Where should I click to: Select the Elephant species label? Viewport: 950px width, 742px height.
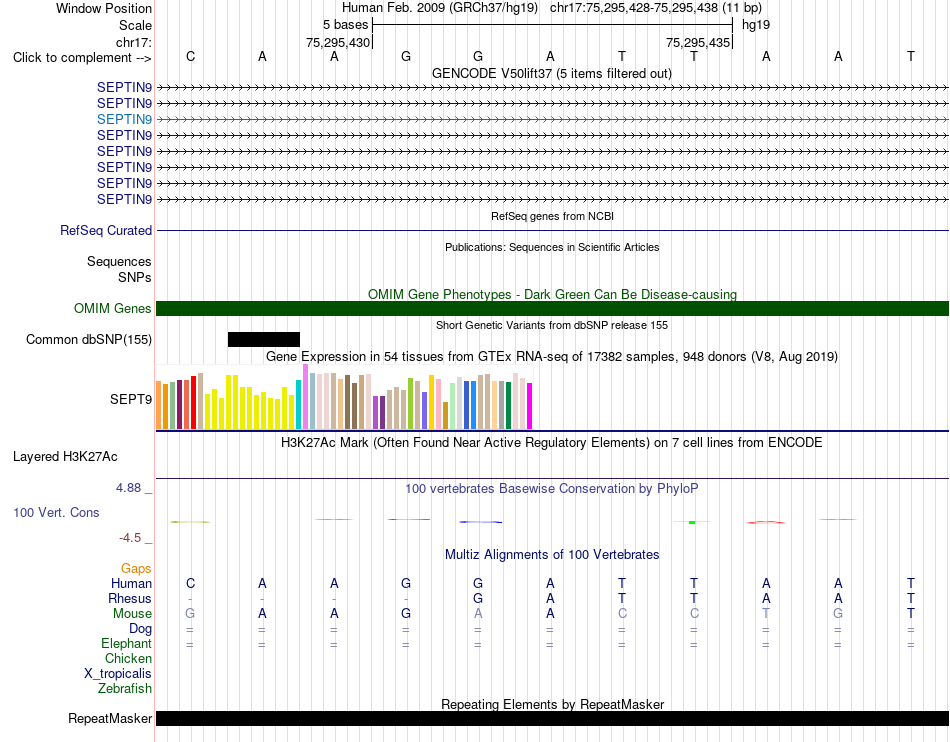(x=126, y=643)
